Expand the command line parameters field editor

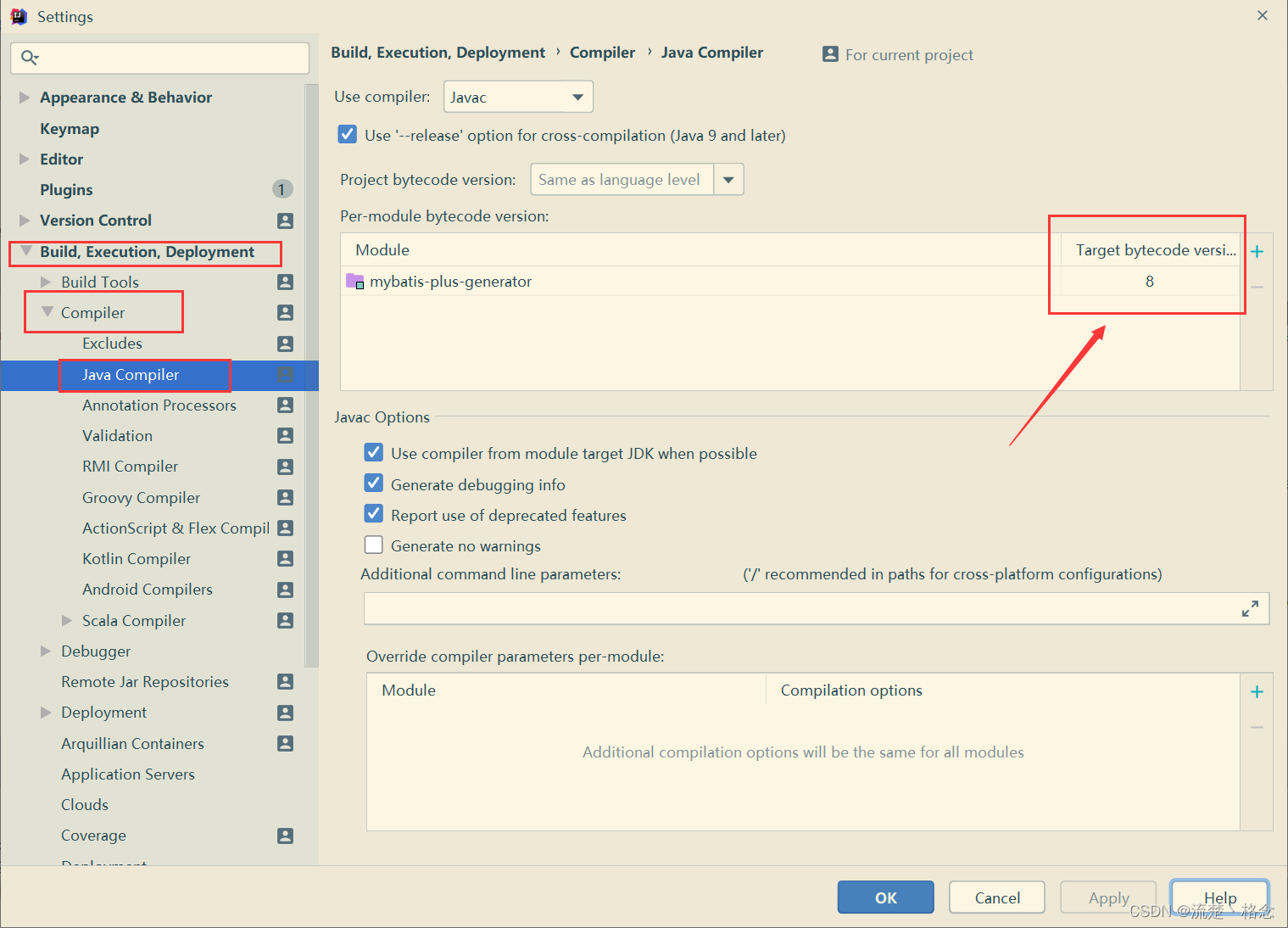pos(1250,609)
